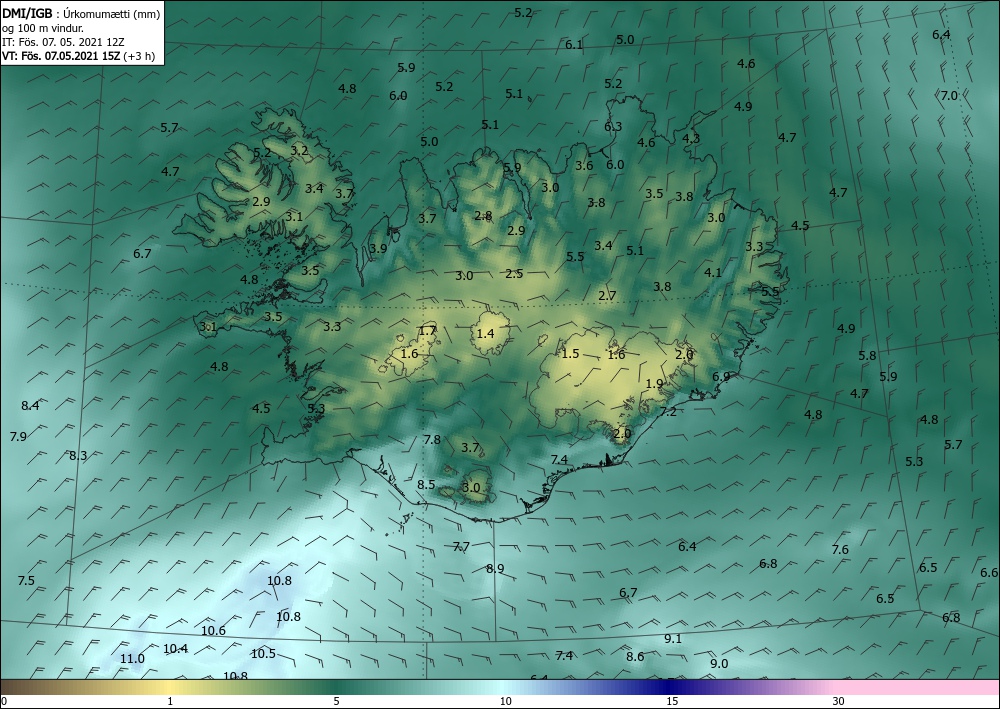
Task: Click the 2.5 value on the map
Action: point(514,274)
